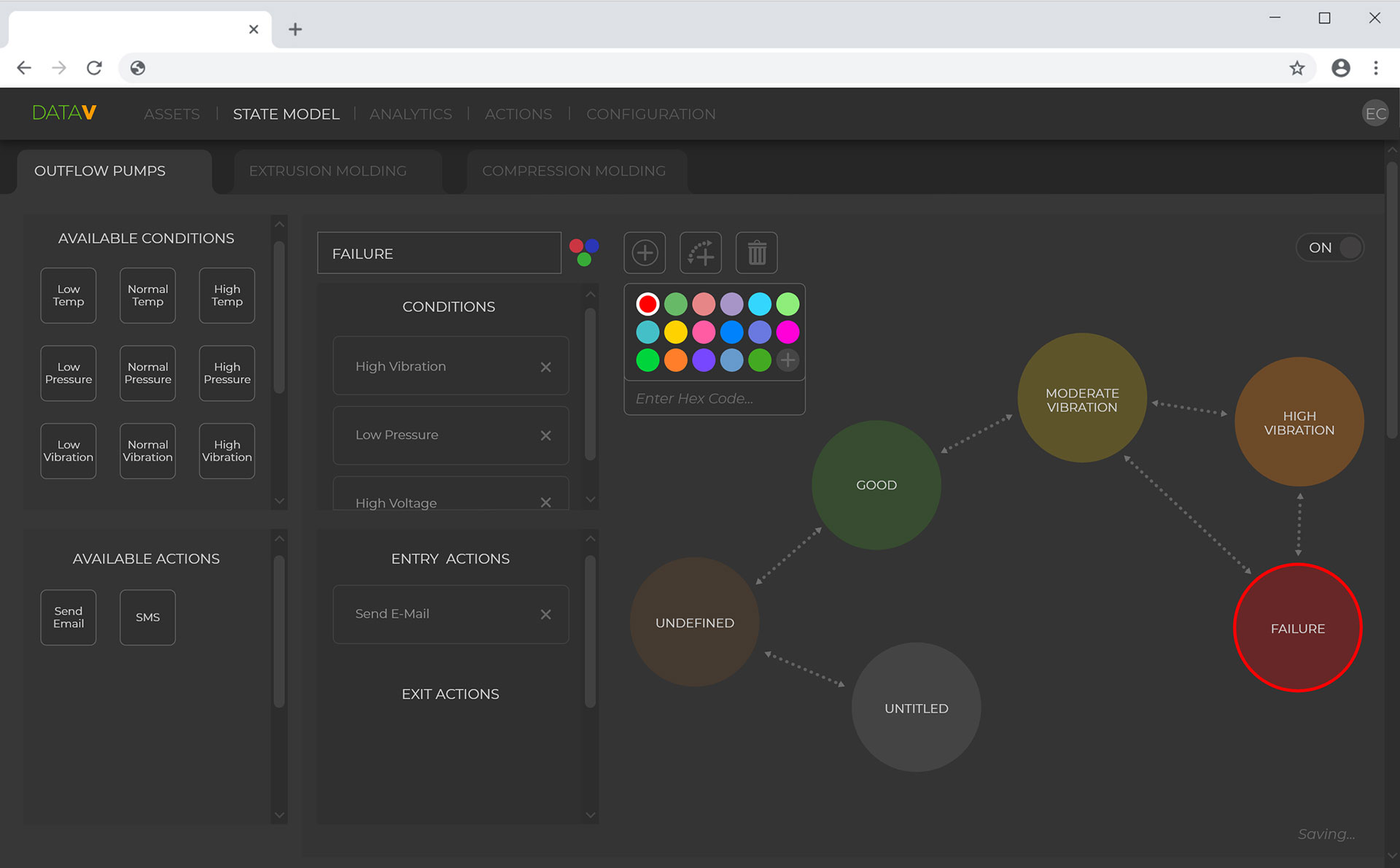Remove Low Pressure condition with X
The width and height of the screenshot is (1400, 868).
(x=545, y=435)
